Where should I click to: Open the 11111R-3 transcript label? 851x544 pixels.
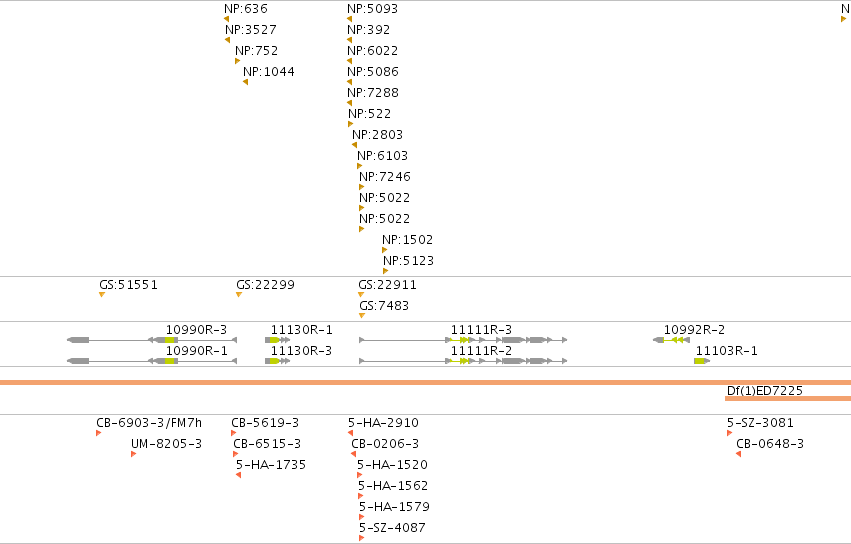pyautogui.click(x=481, y=330)
